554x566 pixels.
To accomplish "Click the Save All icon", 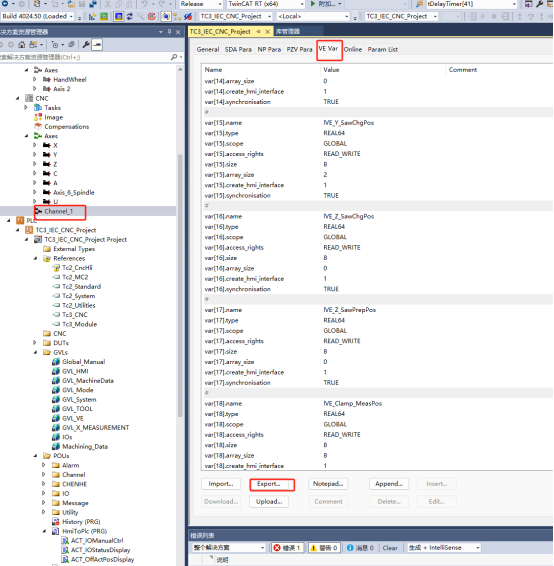I will pos(93,4).
